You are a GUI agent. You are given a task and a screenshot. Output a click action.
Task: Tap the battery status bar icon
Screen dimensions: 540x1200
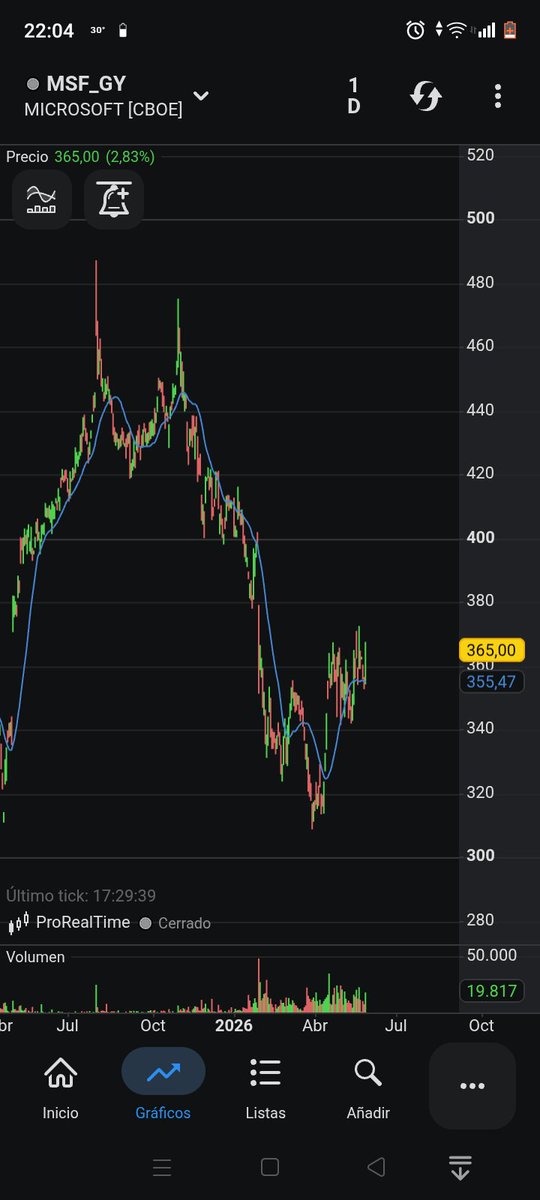click(510, 31)
